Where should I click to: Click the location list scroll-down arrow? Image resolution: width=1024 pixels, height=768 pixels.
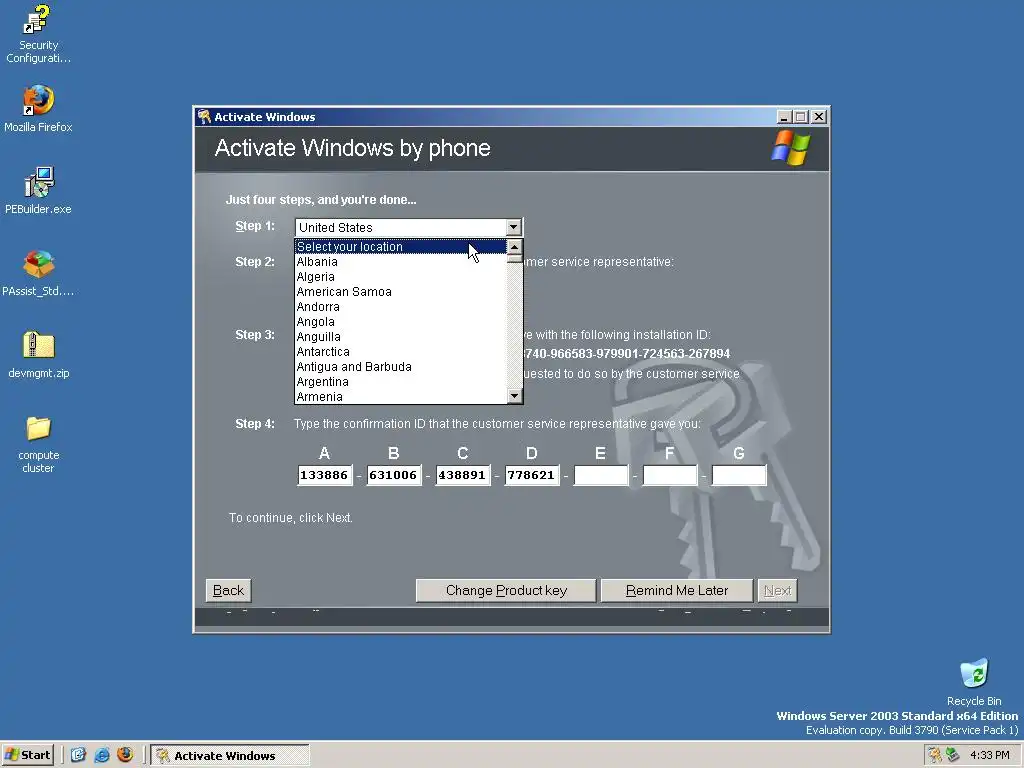tap(515, 396)
